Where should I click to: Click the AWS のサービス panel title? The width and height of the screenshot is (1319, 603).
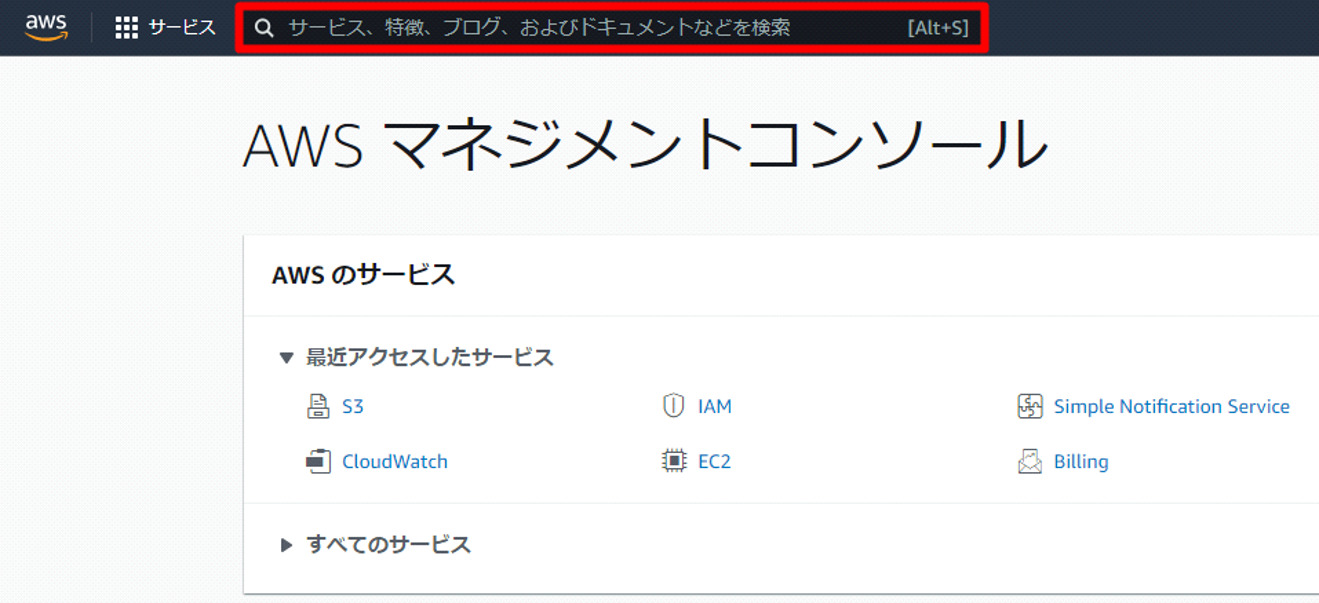click(363, 275)
